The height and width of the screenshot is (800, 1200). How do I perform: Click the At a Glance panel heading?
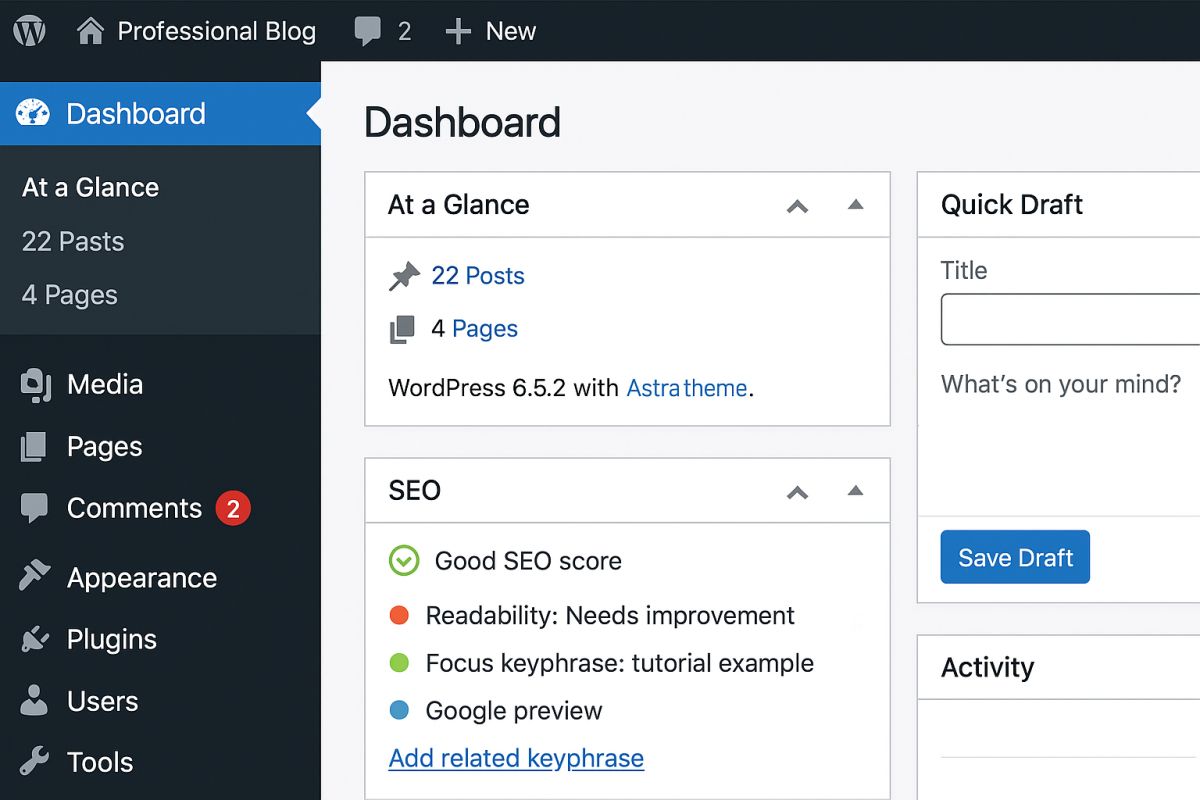(459, 204)
